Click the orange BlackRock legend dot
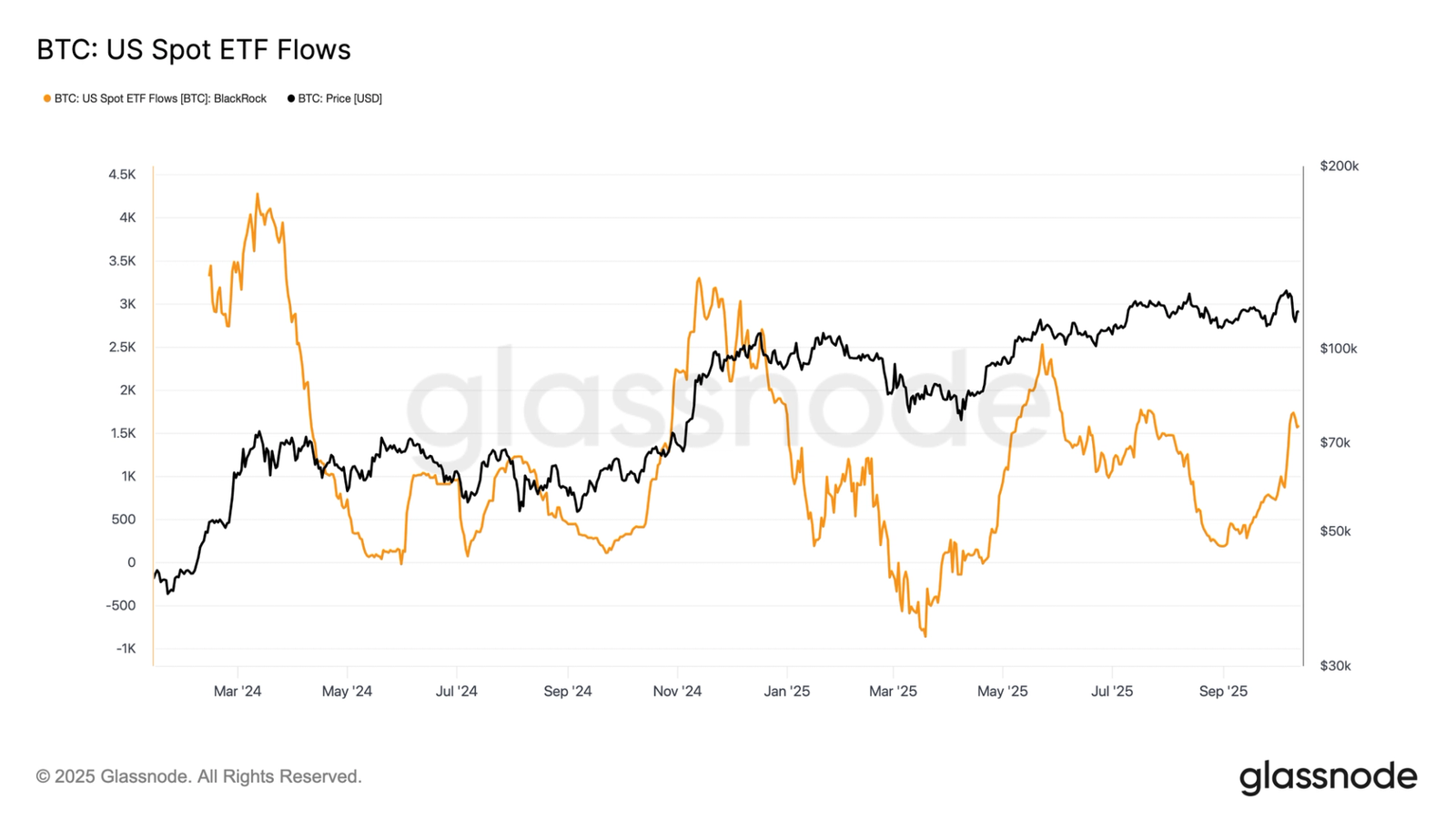 tap(47, 98)
